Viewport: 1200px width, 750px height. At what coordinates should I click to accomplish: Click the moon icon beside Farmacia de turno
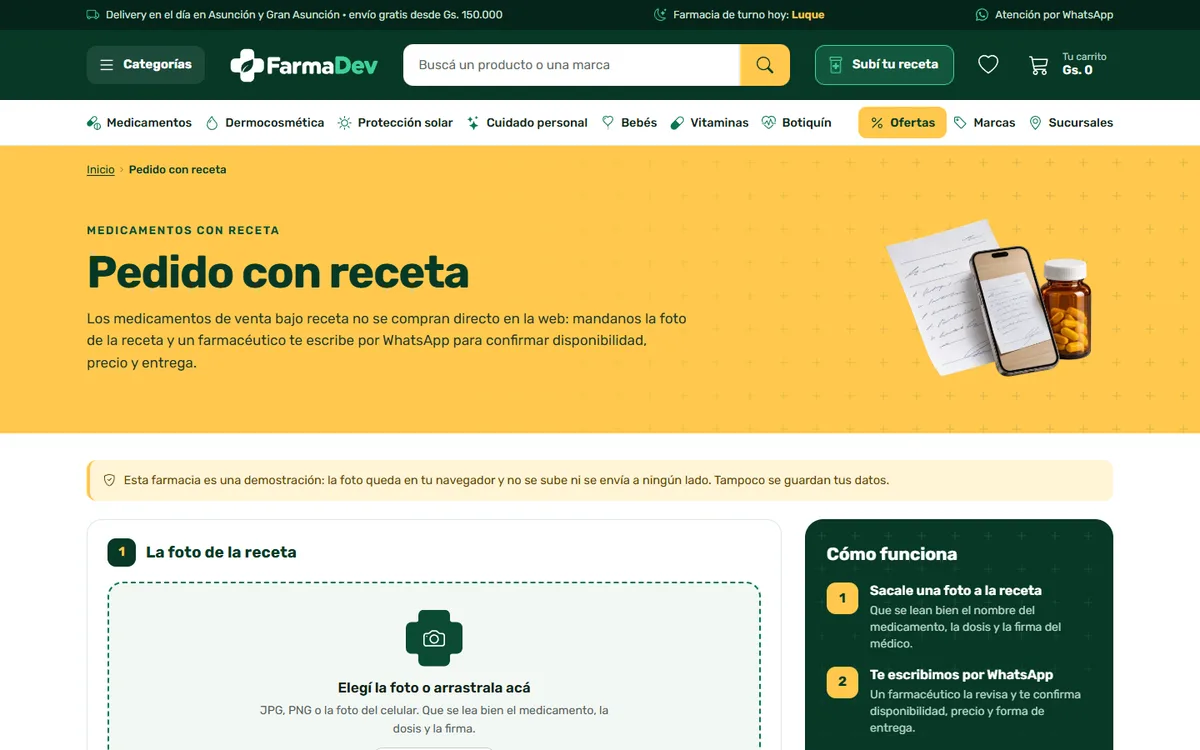click(660, 15)
